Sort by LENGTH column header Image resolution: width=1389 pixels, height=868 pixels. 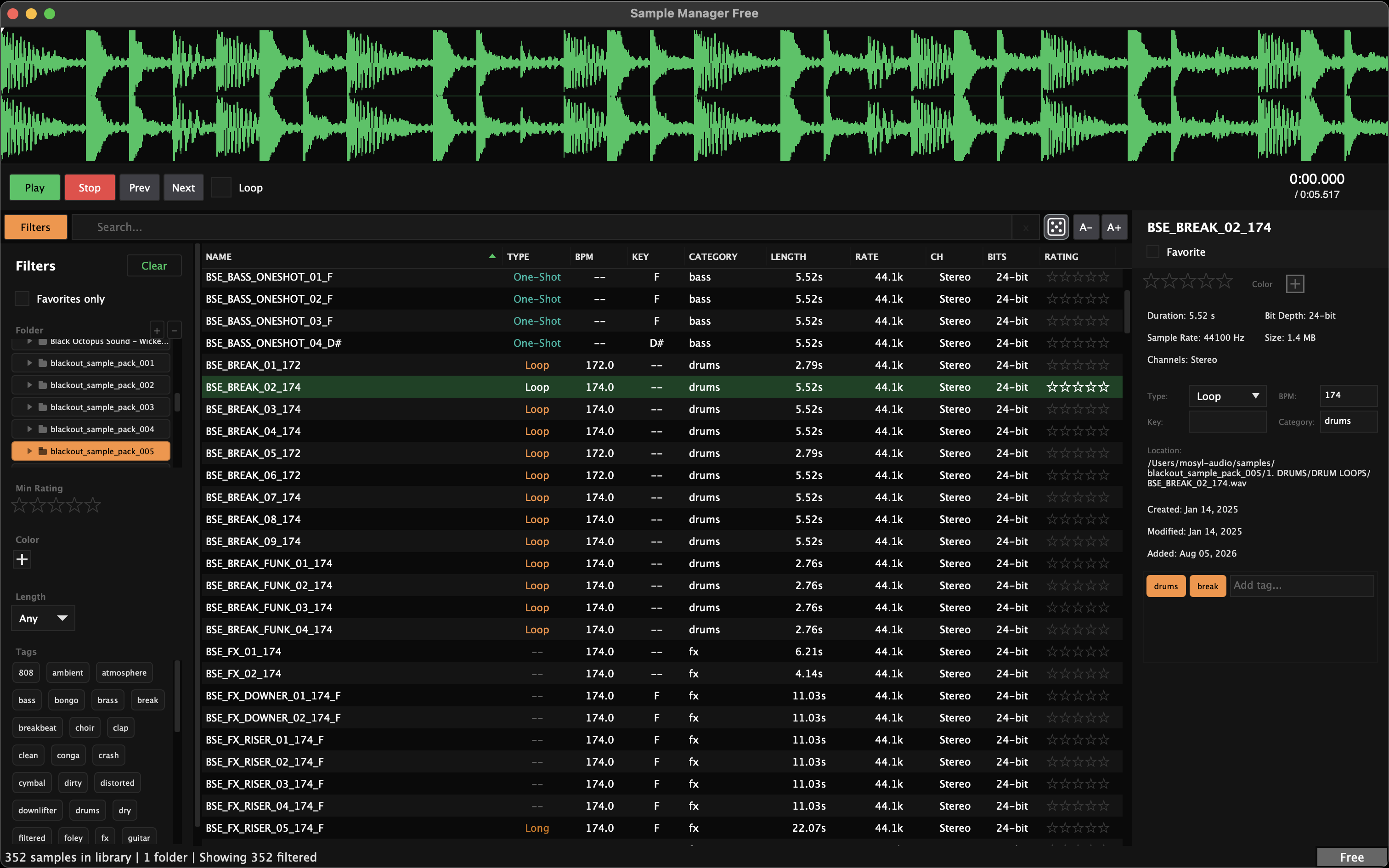pos(788,257)
